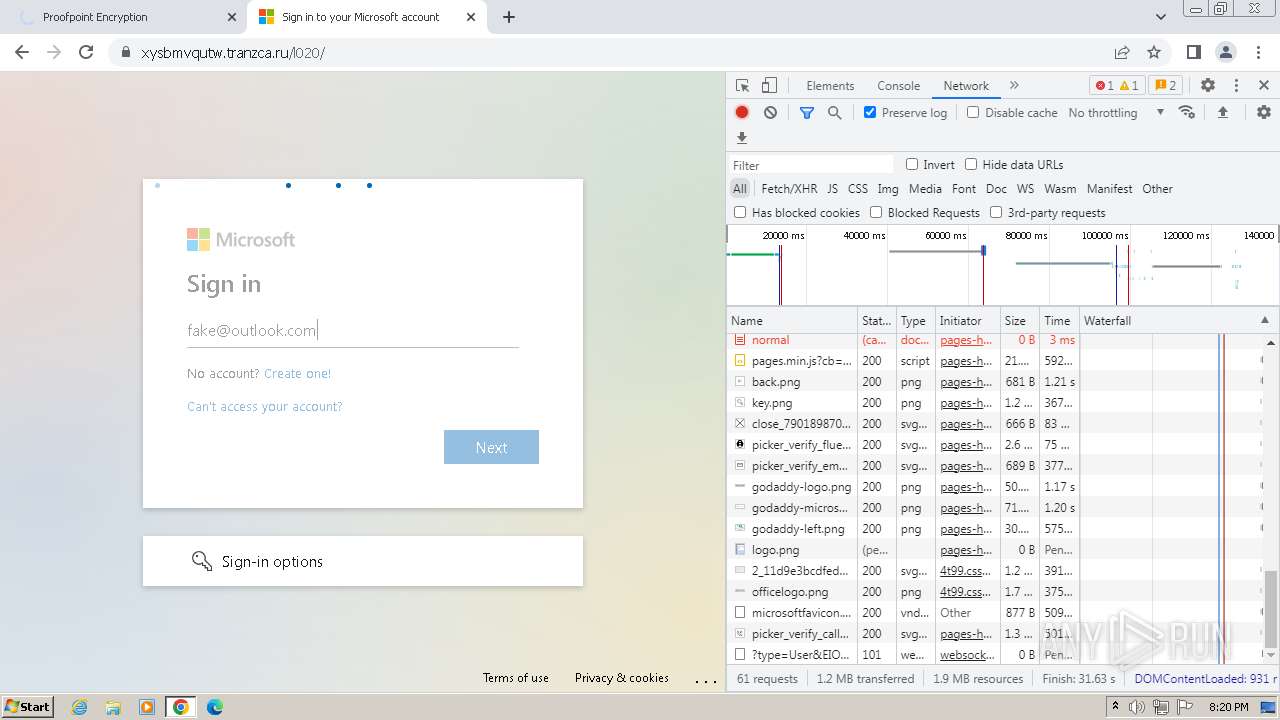Click the email sign-in input field
The height and width of the screenshot is (720, 1280).
click(x=353, y=330)
